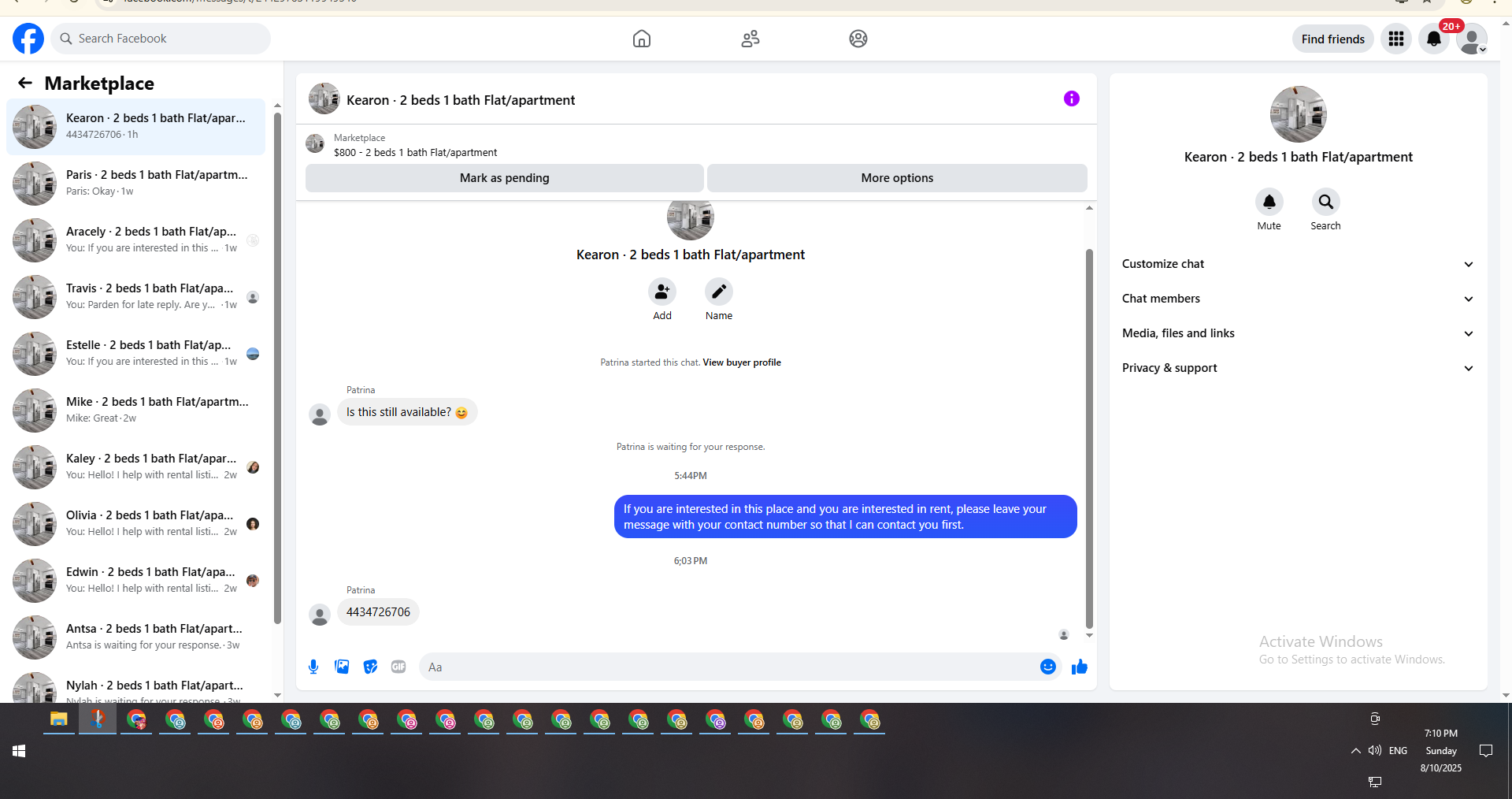Choose a sticker icon
The height and width of the screenshot is (799, 1512).
coord(370,667)
